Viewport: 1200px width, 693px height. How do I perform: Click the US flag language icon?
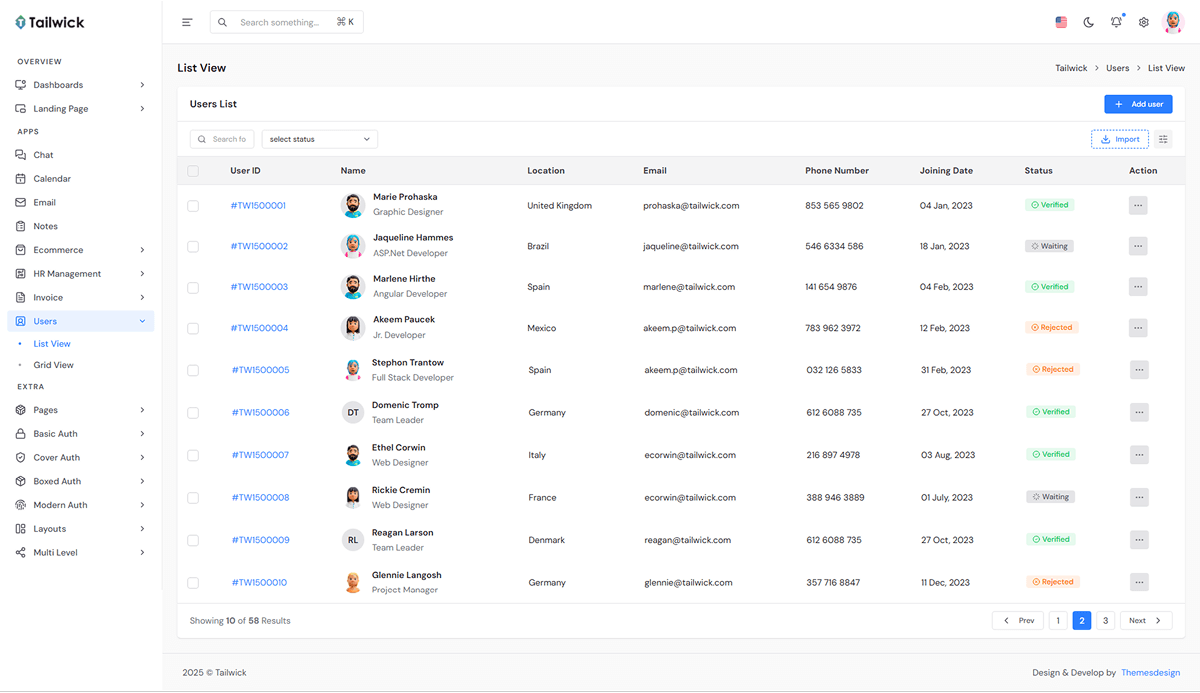(x=1061, y=22)
